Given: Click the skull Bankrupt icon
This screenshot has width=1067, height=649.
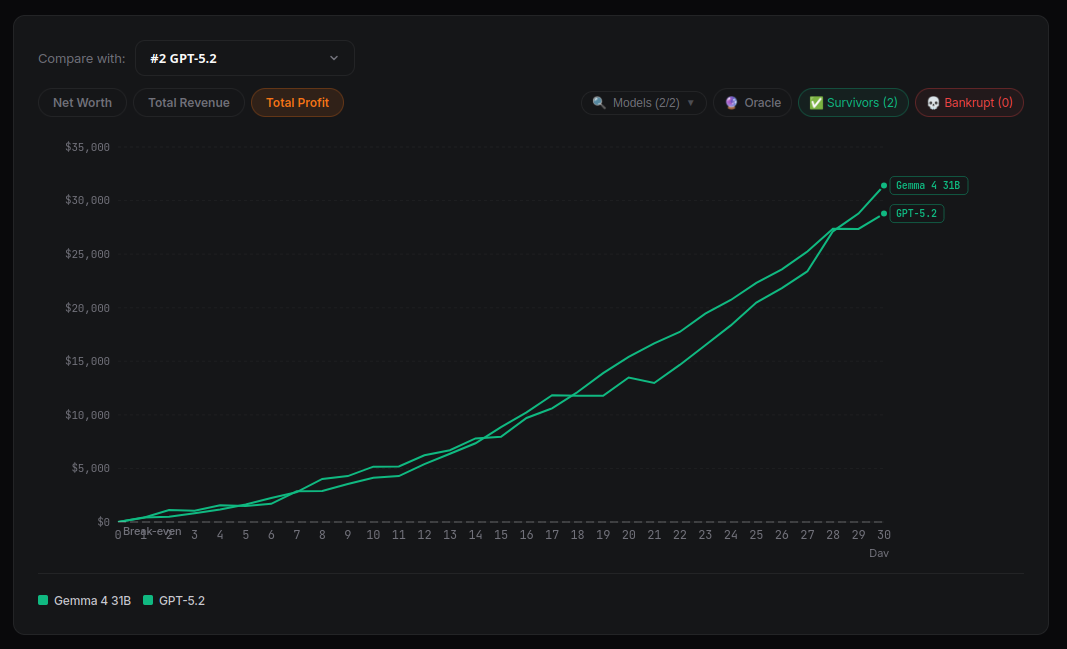Looking at the screenshot, I should pos(934,103).
